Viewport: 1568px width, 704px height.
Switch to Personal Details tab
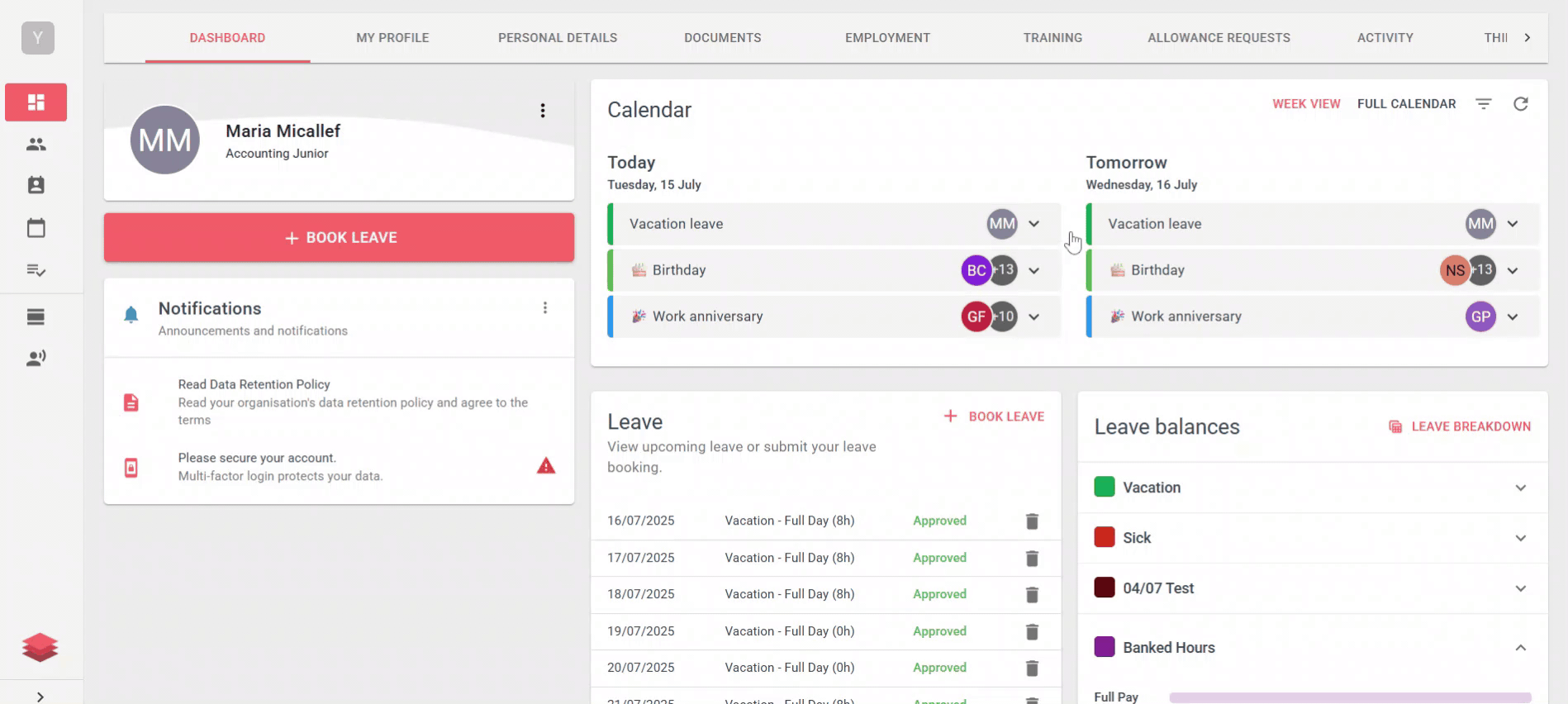[558, 38]
